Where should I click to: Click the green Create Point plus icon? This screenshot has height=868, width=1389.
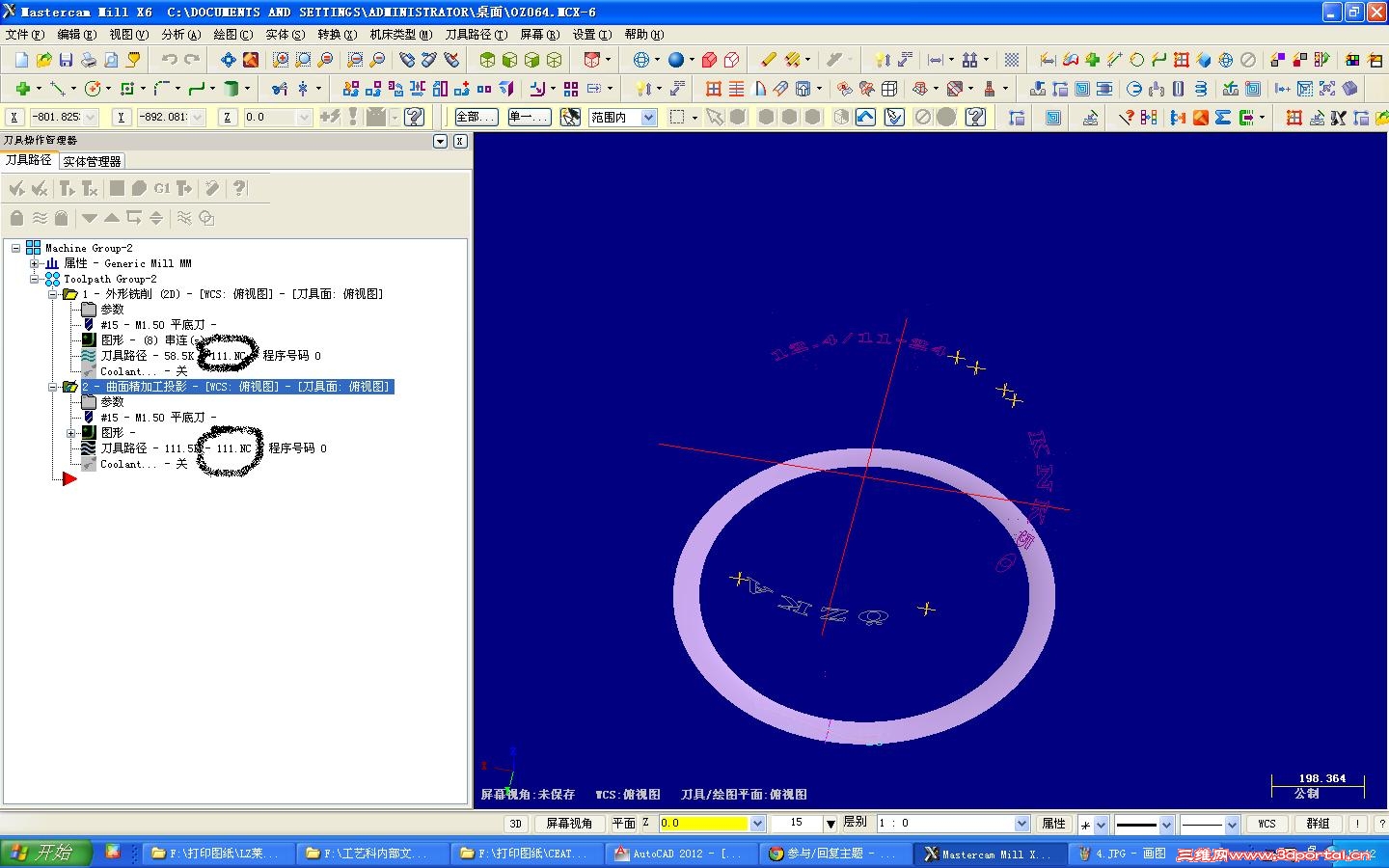point(22,89)
